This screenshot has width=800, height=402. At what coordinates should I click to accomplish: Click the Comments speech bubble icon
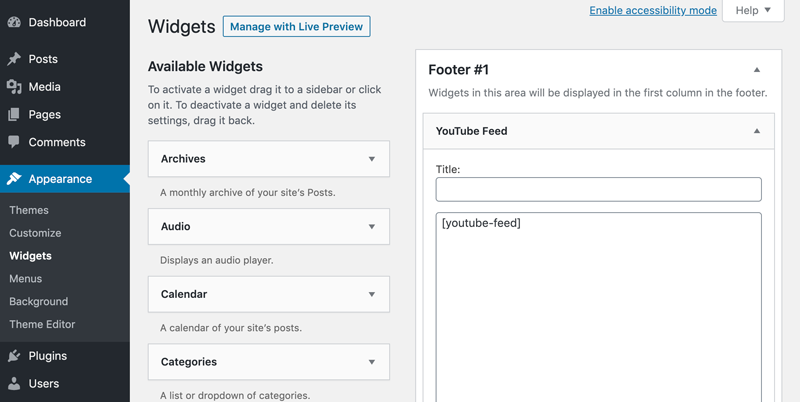point(14,142)
